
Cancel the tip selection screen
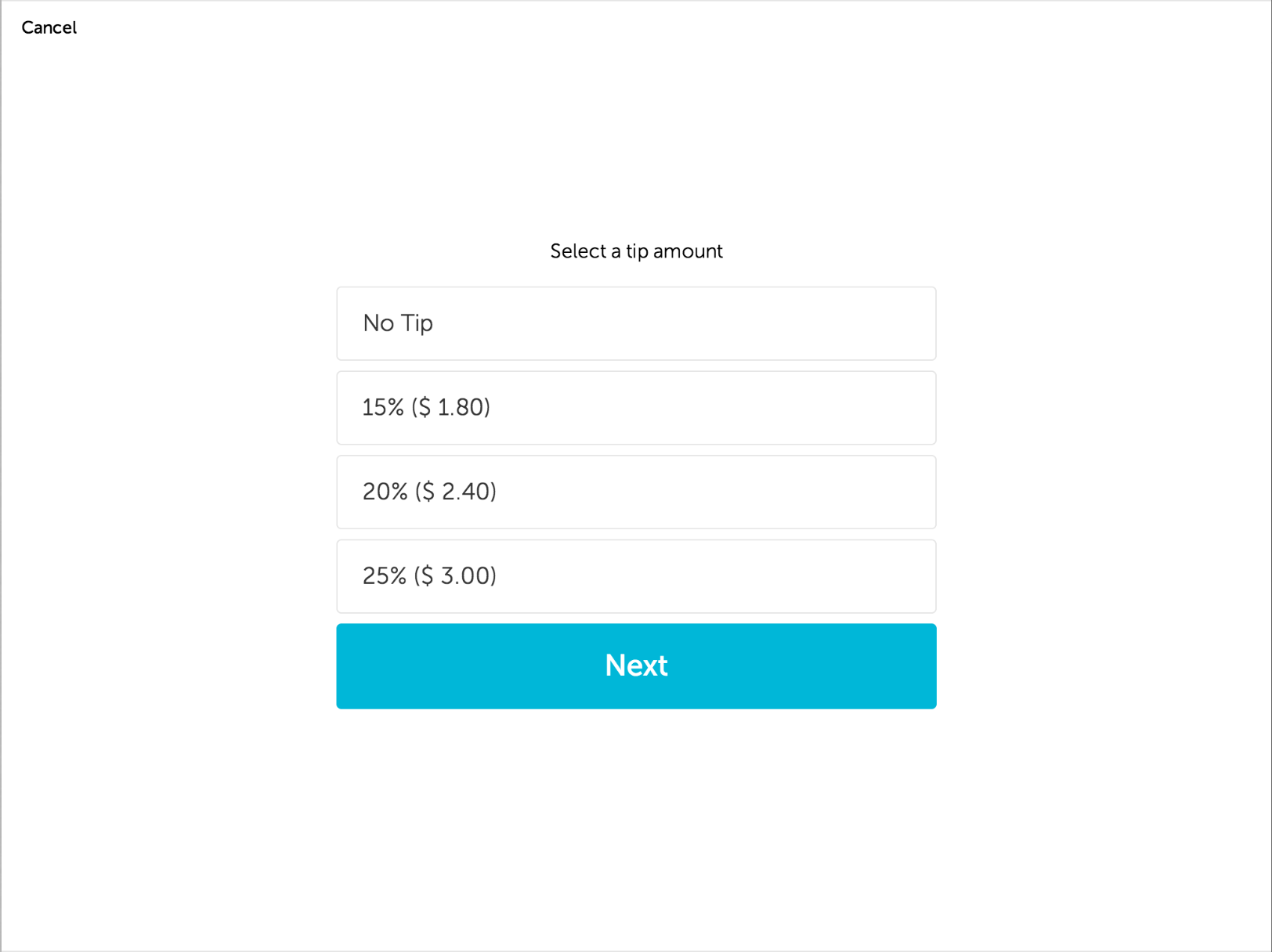49,27
